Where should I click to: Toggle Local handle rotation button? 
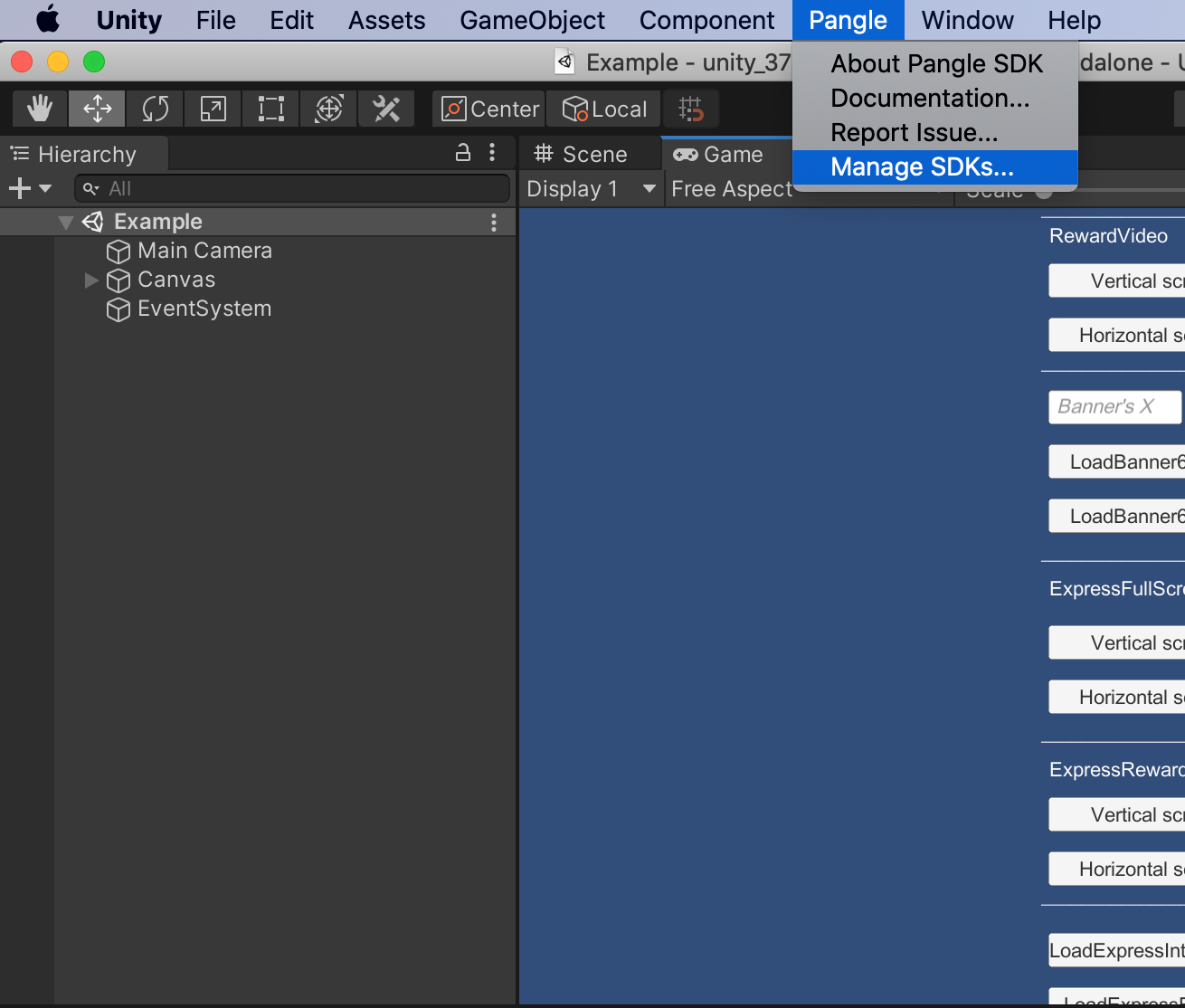click(x=604, y=109)
